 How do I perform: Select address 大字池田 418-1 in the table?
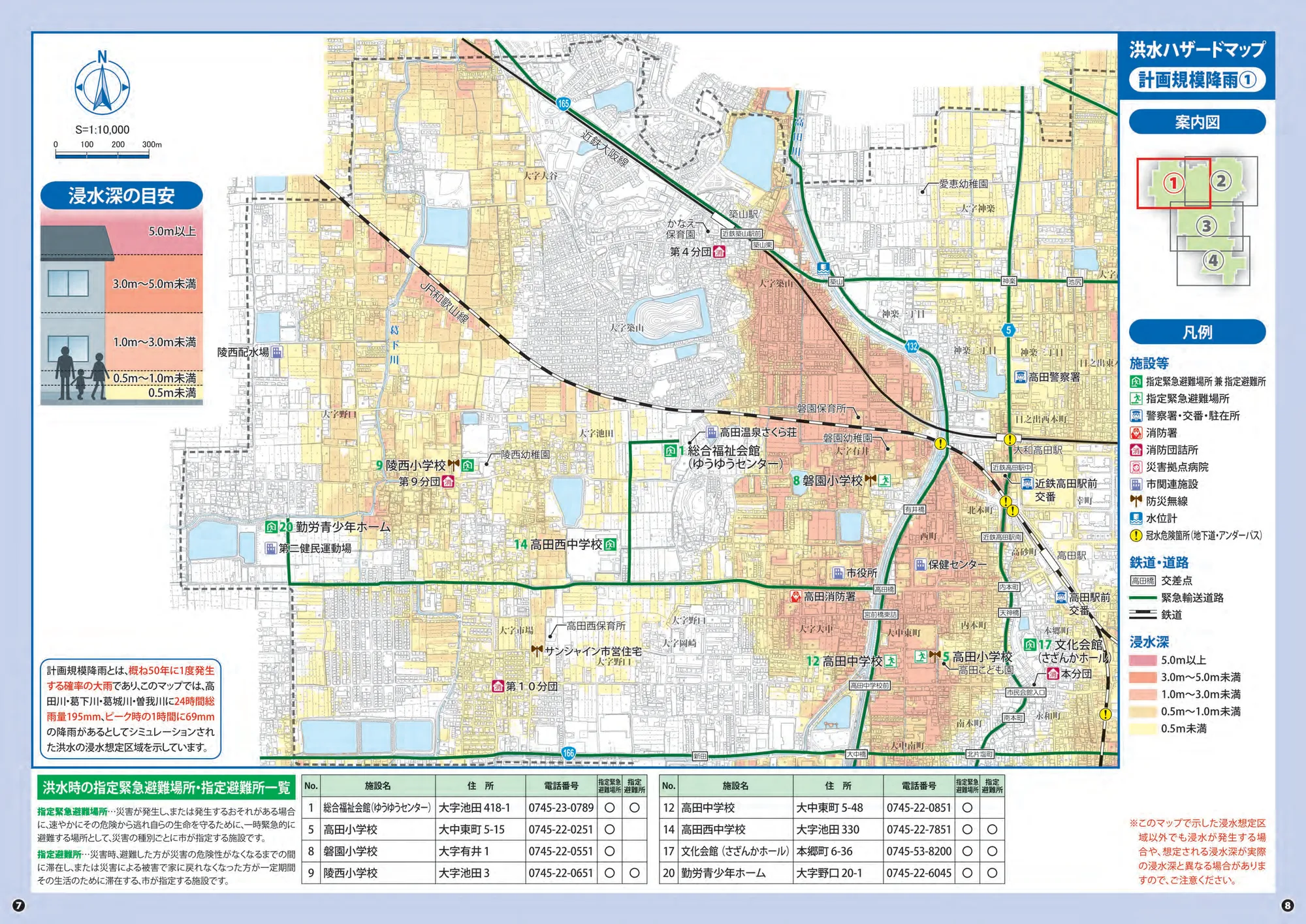(x=474, y=808)
